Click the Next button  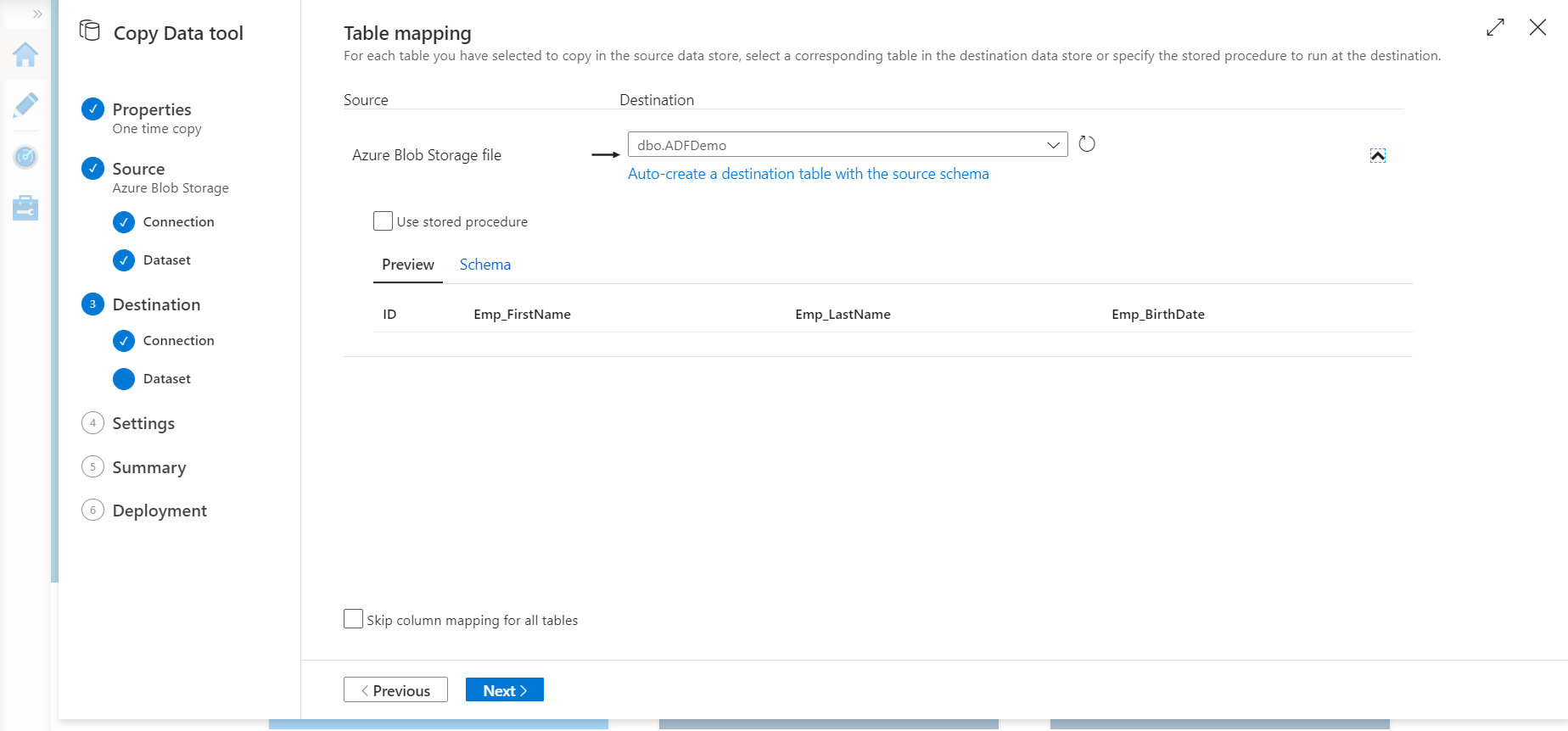505,690
